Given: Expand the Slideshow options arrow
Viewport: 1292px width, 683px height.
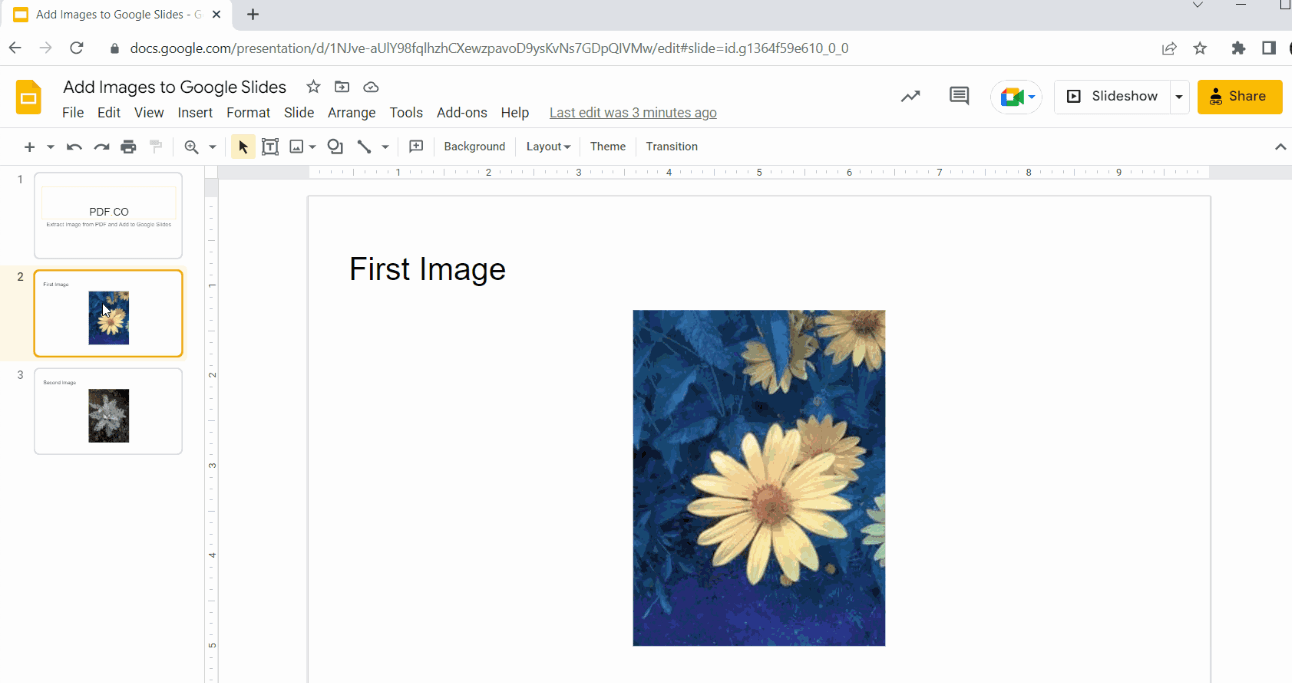Looking at the screenshot, I should (x=1179, y=97).
